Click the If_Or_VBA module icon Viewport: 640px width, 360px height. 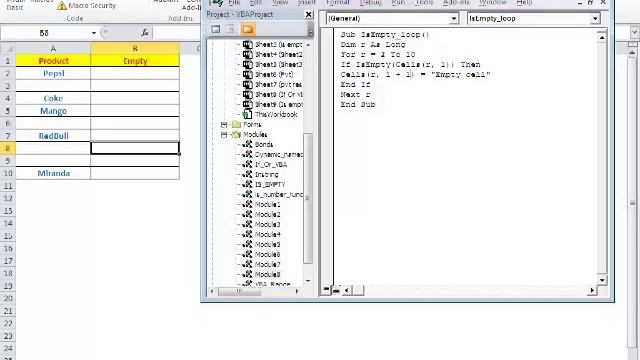click(x=247, y=164)
